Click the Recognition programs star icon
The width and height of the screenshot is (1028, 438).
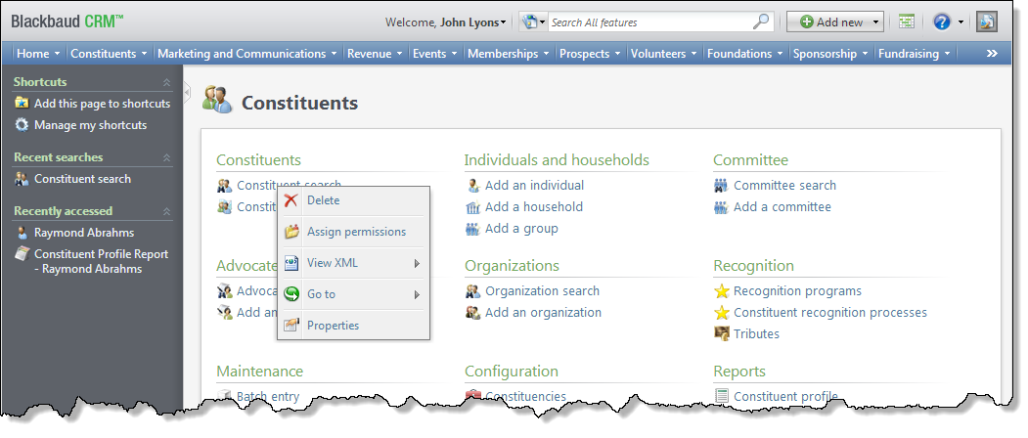pos(721,291)
